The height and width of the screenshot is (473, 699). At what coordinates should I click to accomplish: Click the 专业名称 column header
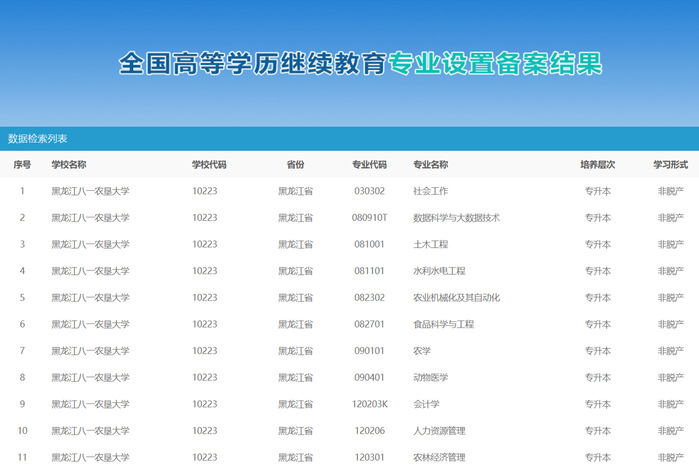click(x=431, y=164)
